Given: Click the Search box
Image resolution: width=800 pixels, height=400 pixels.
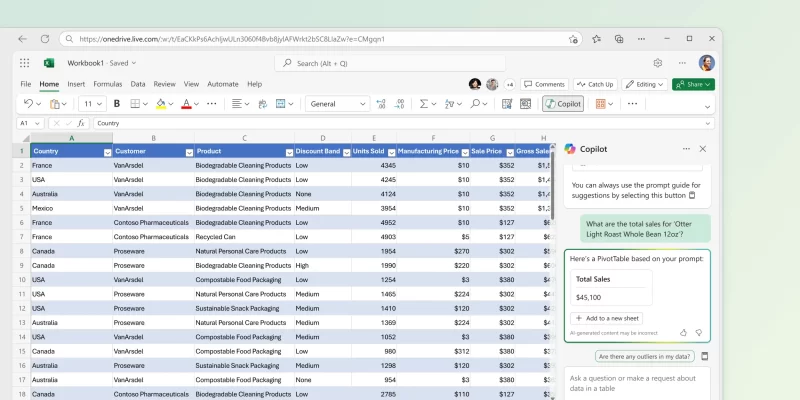Looking at the screenshot, I should 390,63.
